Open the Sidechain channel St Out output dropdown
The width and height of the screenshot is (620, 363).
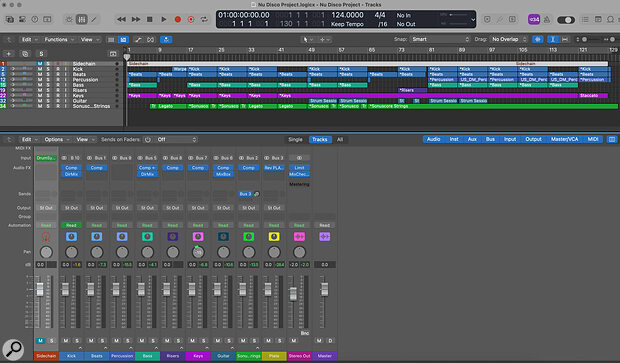[46, 208]
